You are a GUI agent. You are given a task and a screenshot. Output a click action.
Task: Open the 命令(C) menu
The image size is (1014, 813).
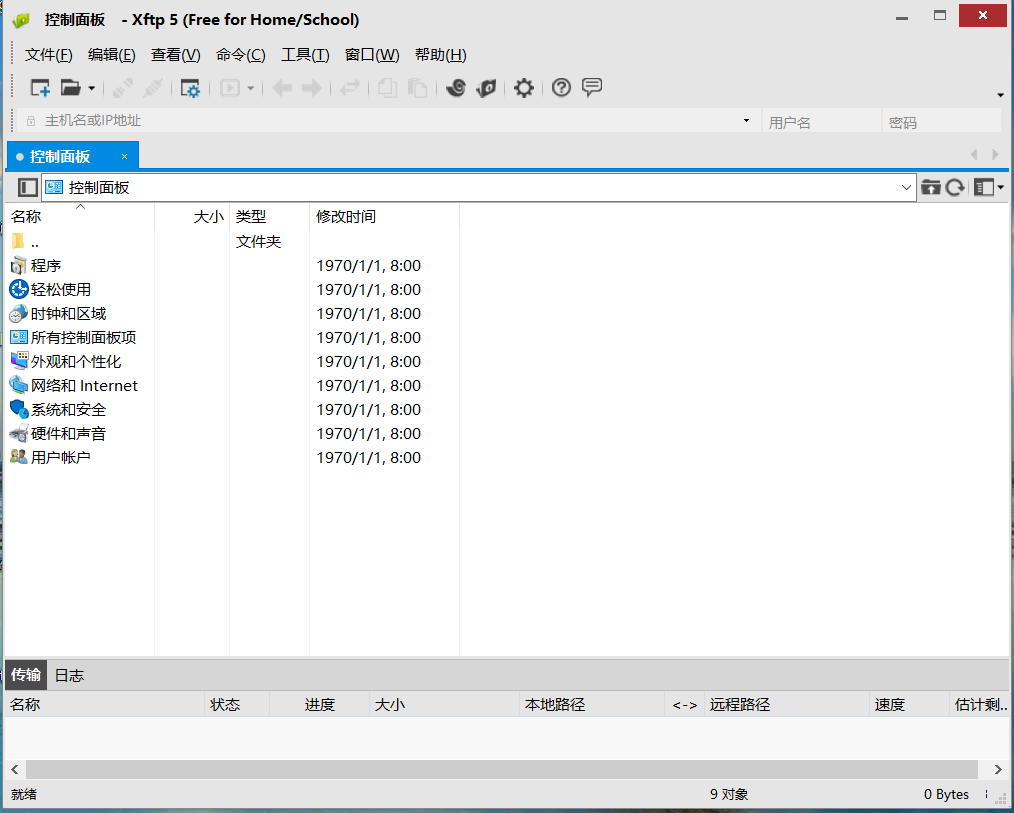pyautogui.click(x=241, y=55)
